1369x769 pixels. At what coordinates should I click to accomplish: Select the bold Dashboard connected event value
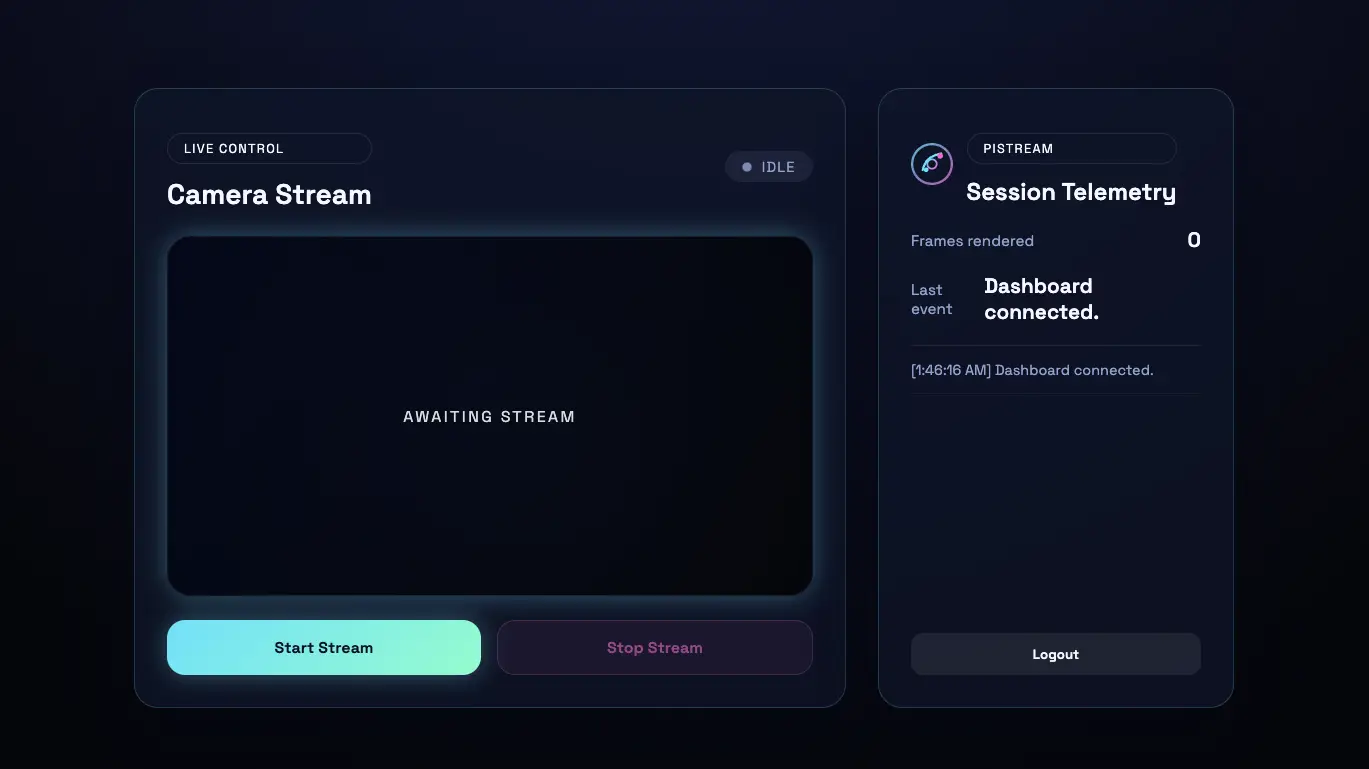pyautogui.click(x=1041, y=299)
